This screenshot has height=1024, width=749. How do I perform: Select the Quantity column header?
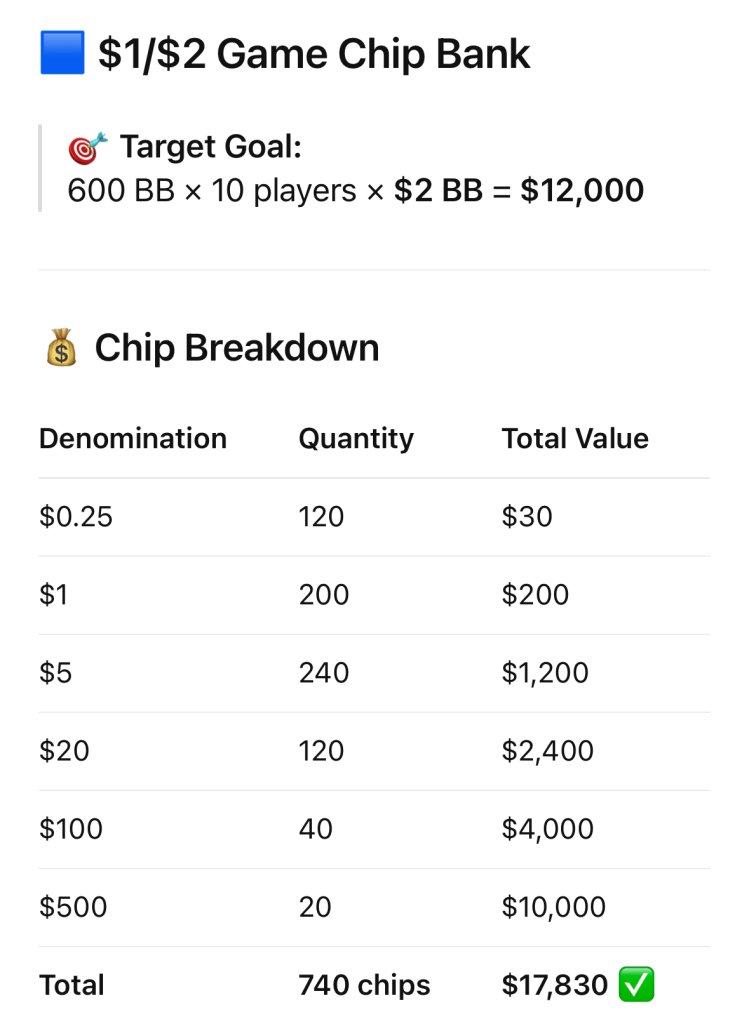click(x=356, y=438)
